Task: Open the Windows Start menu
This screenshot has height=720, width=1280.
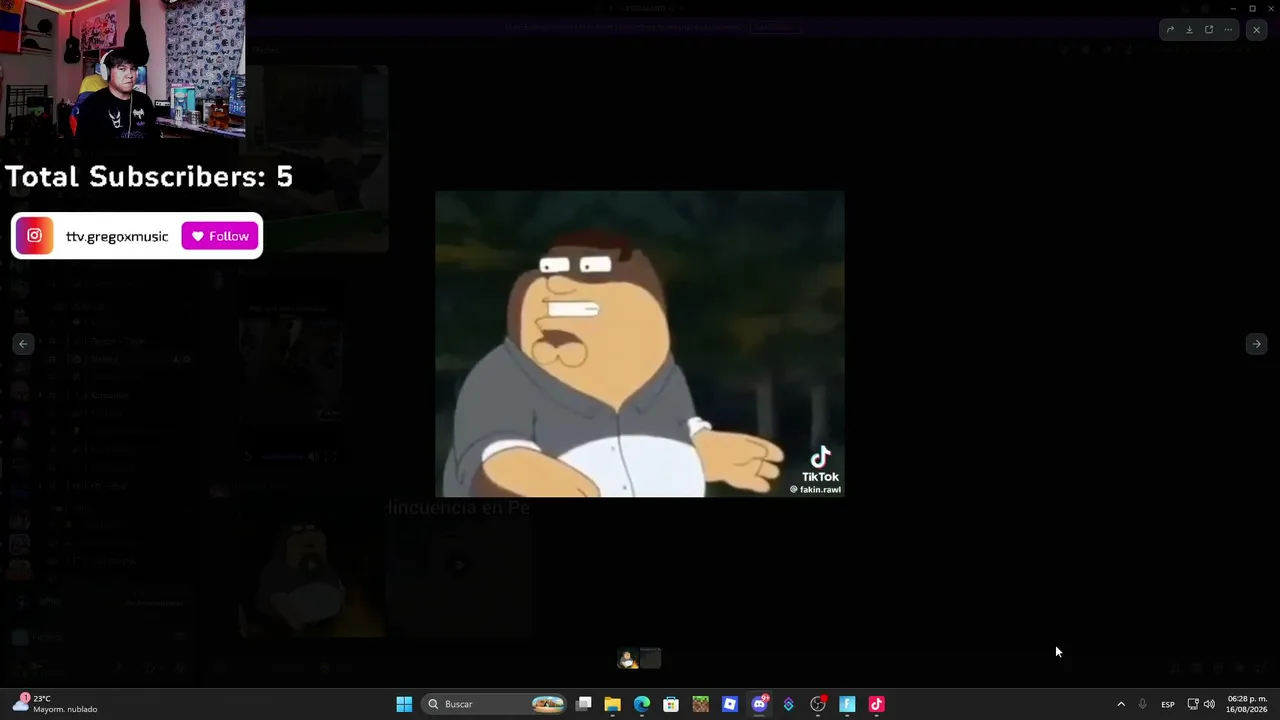Action: click(404, 704)
